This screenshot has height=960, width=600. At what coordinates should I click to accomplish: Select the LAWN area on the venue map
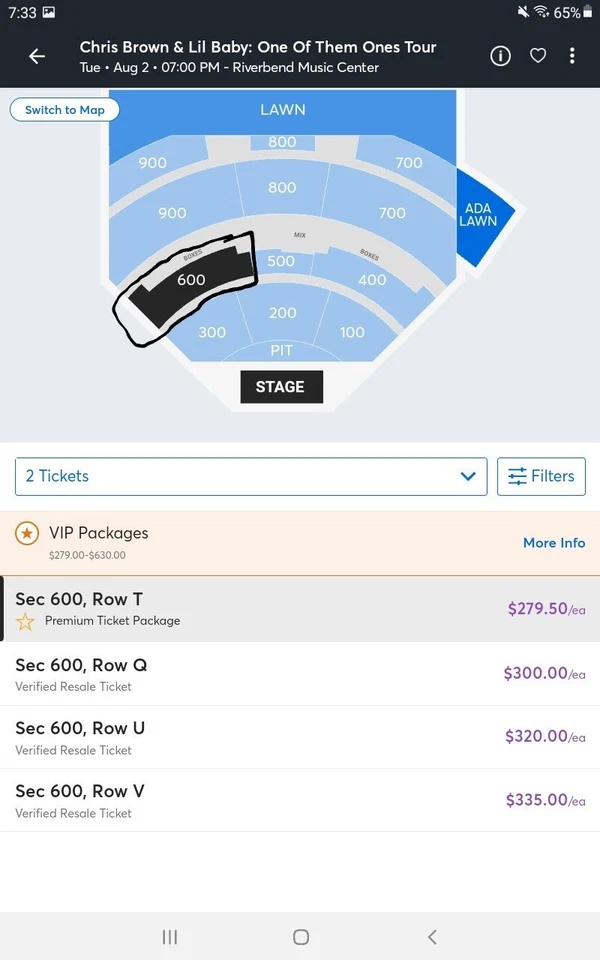[282, 110]
